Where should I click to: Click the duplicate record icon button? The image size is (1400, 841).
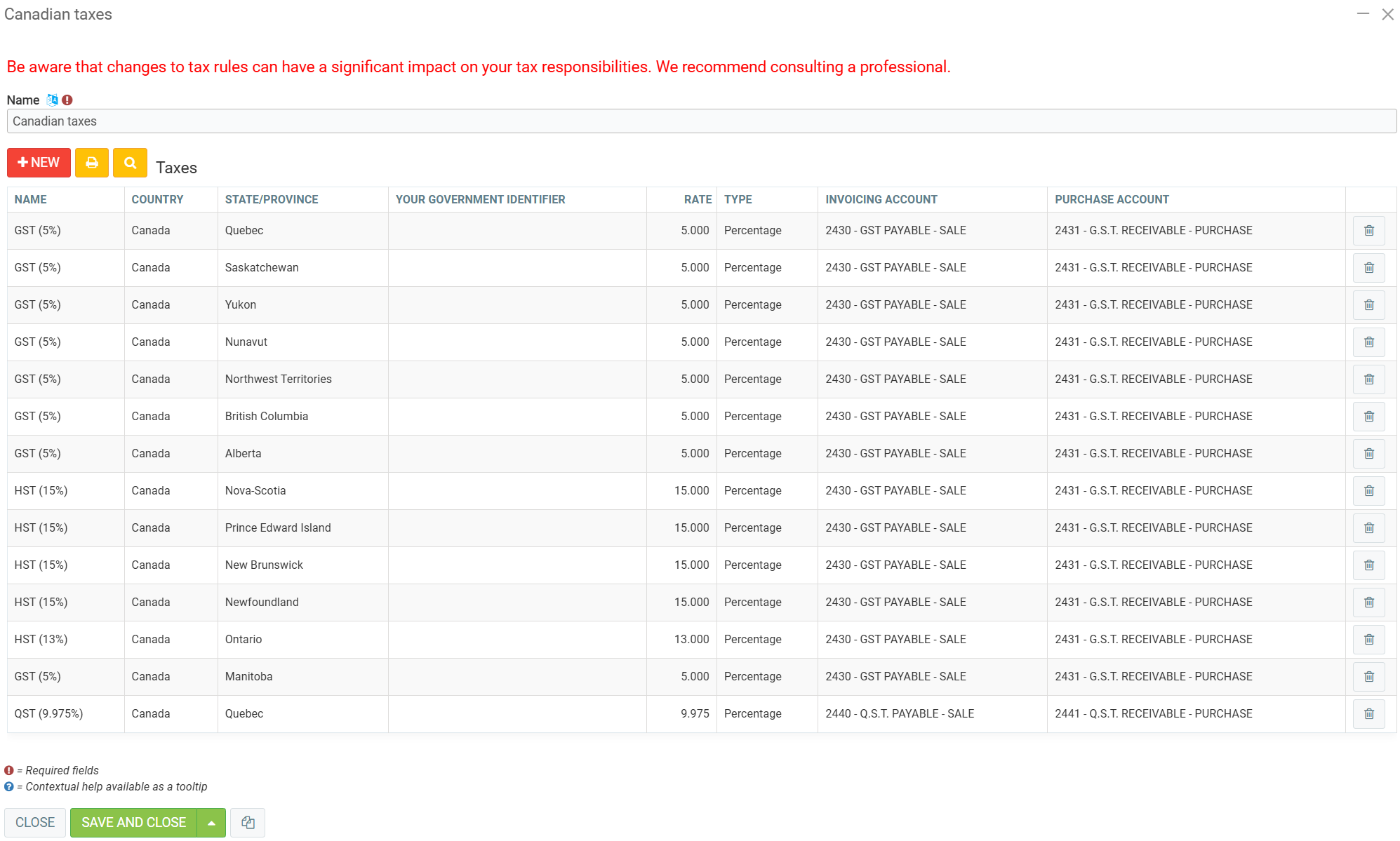(248, 823)
